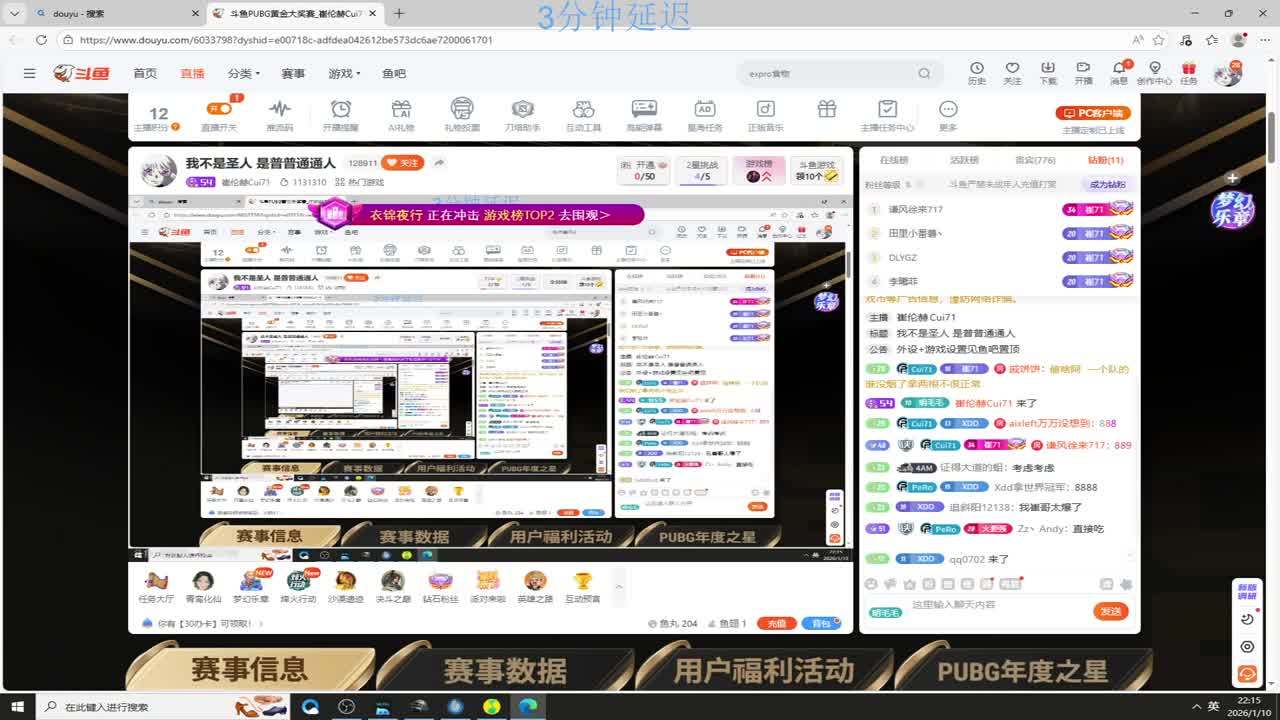Expand the 游戏 dropdown menu
This screenshot has height=720, width=1280.
344,73
